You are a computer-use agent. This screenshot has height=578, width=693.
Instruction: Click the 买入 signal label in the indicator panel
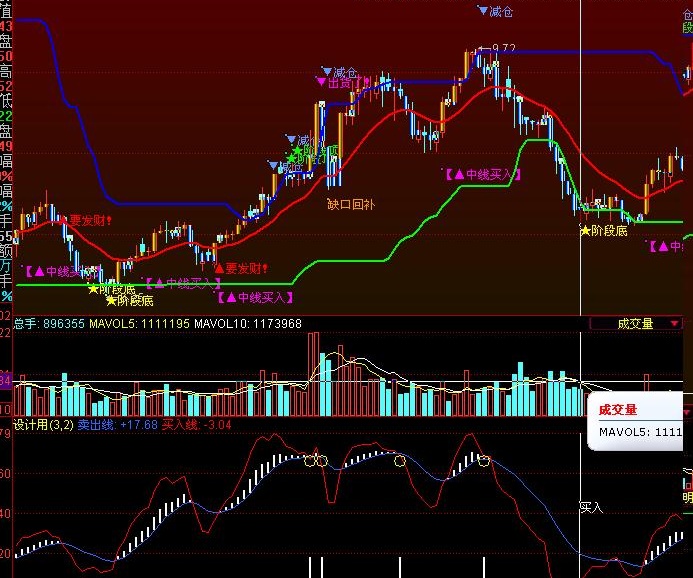[x=591, y=507]
